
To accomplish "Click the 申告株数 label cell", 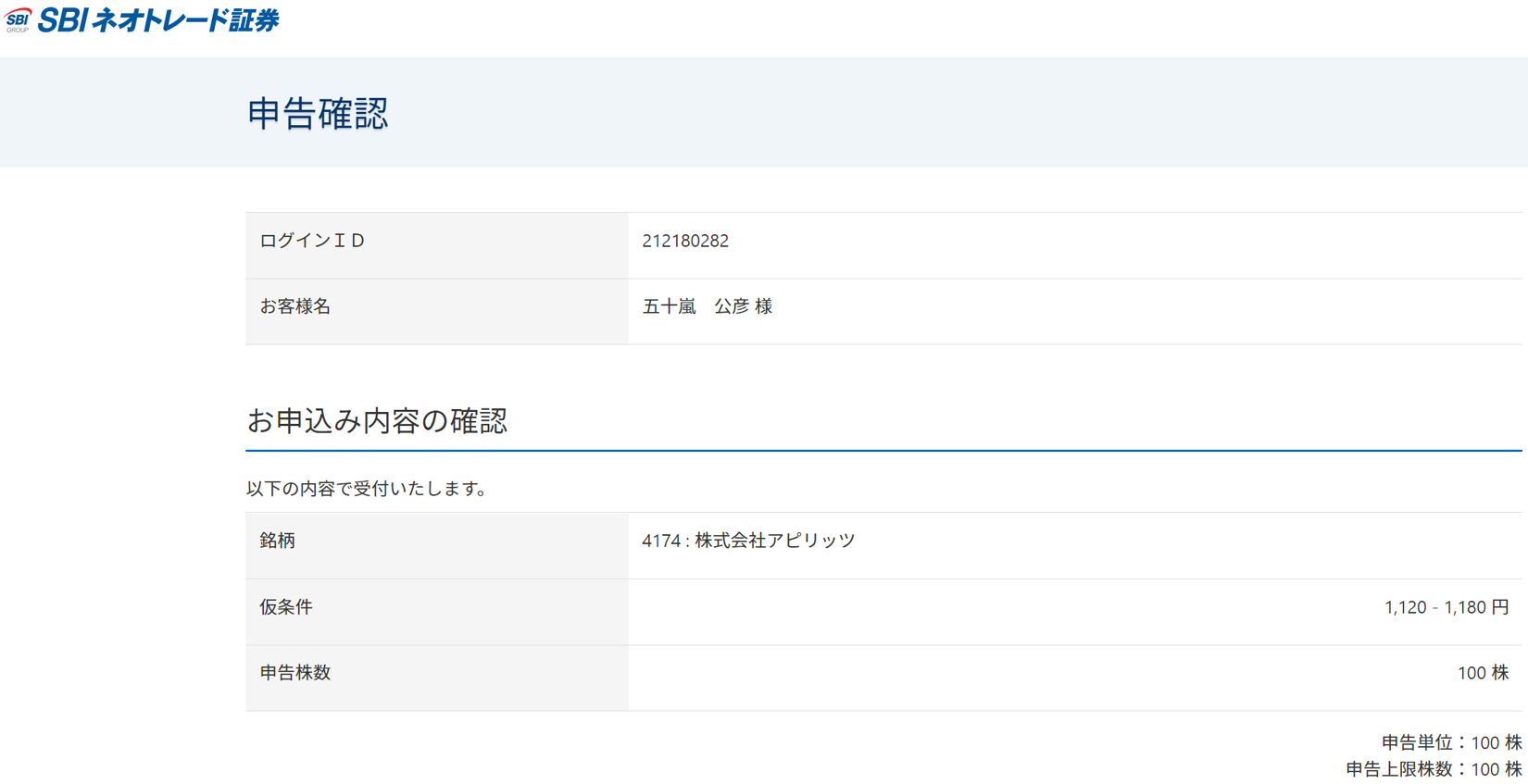I will tap(436, 678).
